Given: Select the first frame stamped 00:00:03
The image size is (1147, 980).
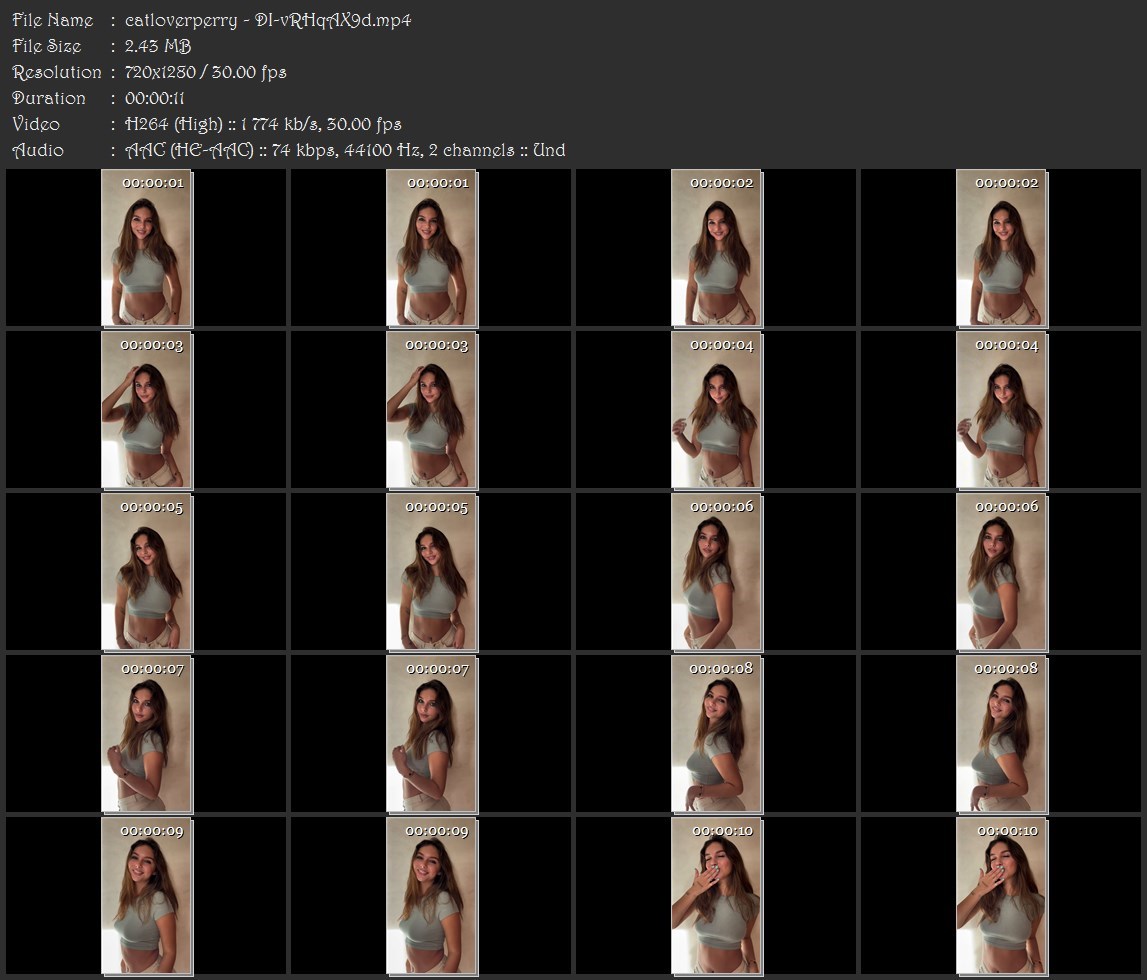Looking at the screenshot, I should [x=146, y=410].
